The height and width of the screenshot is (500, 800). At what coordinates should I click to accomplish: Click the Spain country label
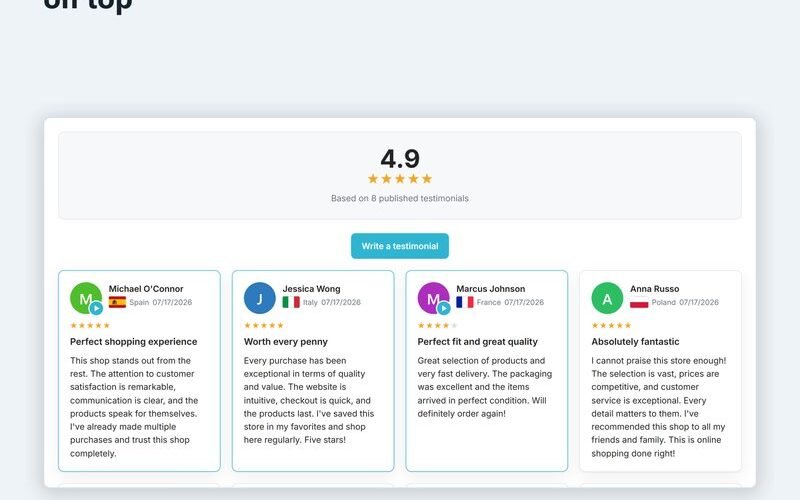click(139, 302)
